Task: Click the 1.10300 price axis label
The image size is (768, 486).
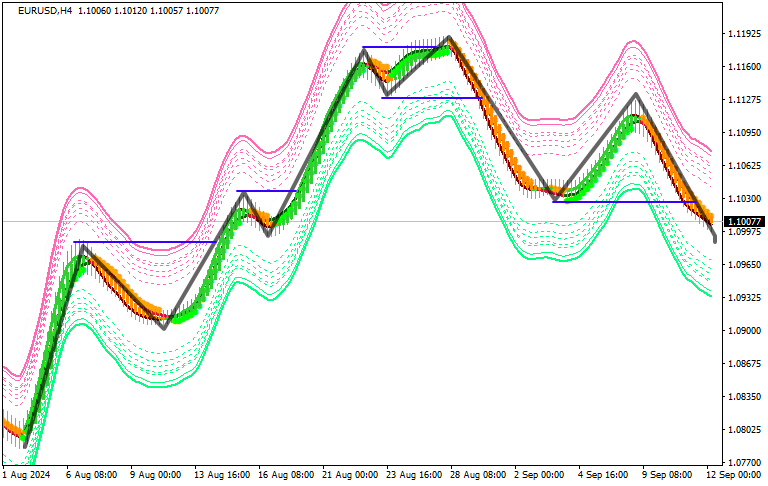Action: (x=744, y=199)
